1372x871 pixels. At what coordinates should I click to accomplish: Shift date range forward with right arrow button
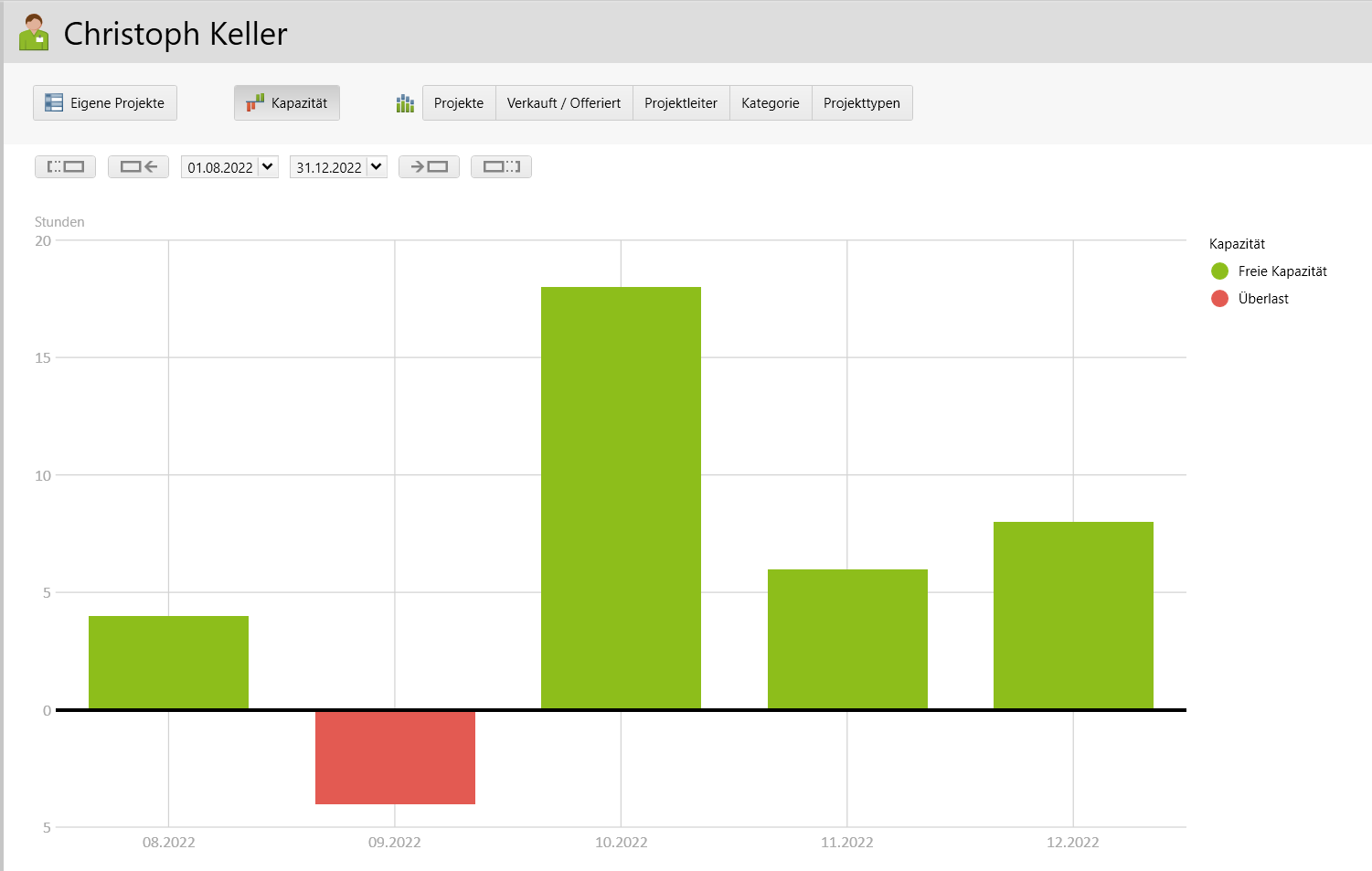pos(429,167)
